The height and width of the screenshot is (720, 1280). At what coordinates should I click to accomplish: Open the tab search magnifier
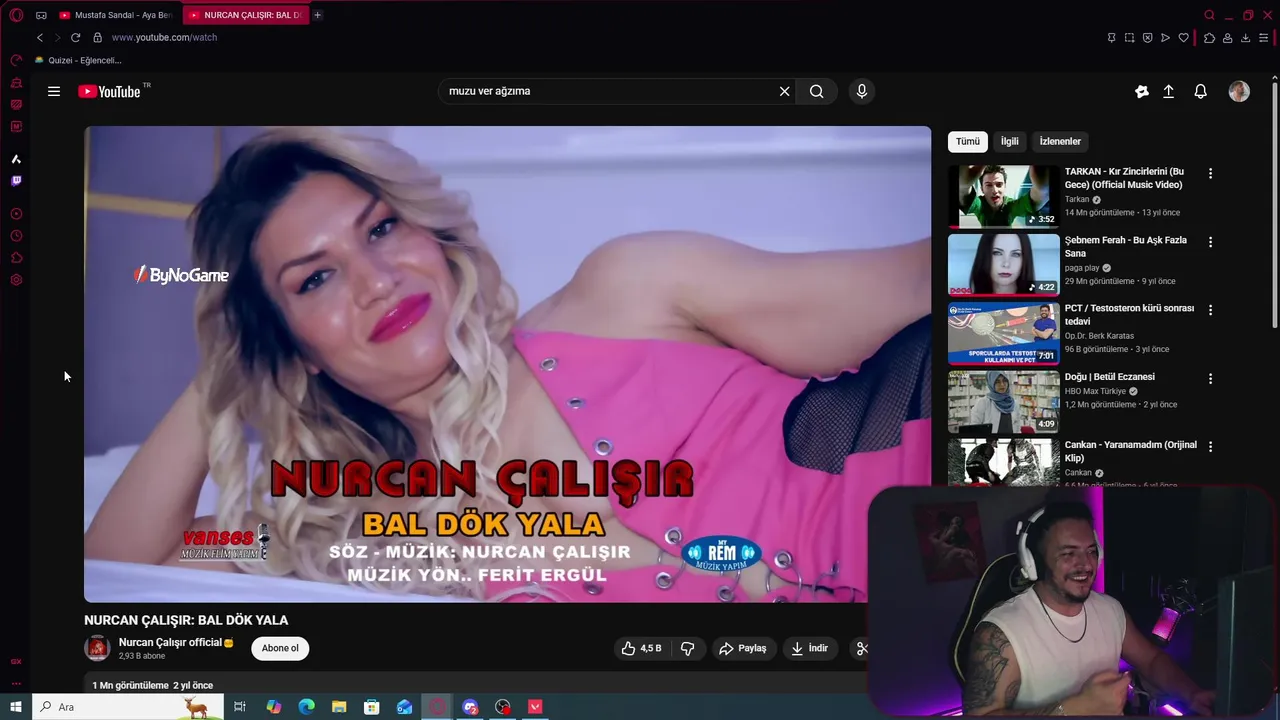[x=1209, y=15]
